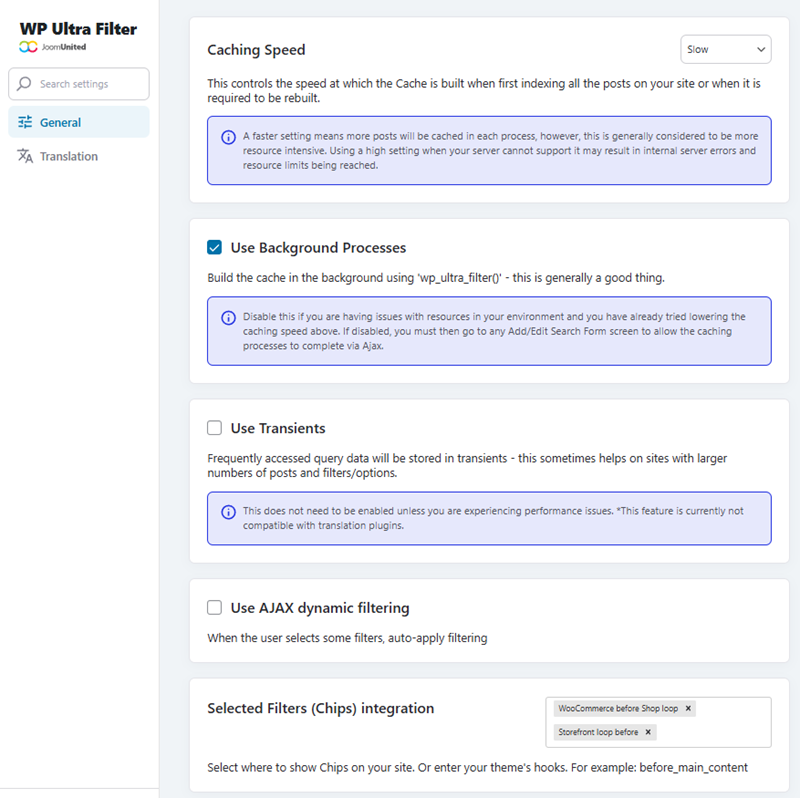
Task: Remove the WooCommerce before Shop loop chip
Action: 688,708
